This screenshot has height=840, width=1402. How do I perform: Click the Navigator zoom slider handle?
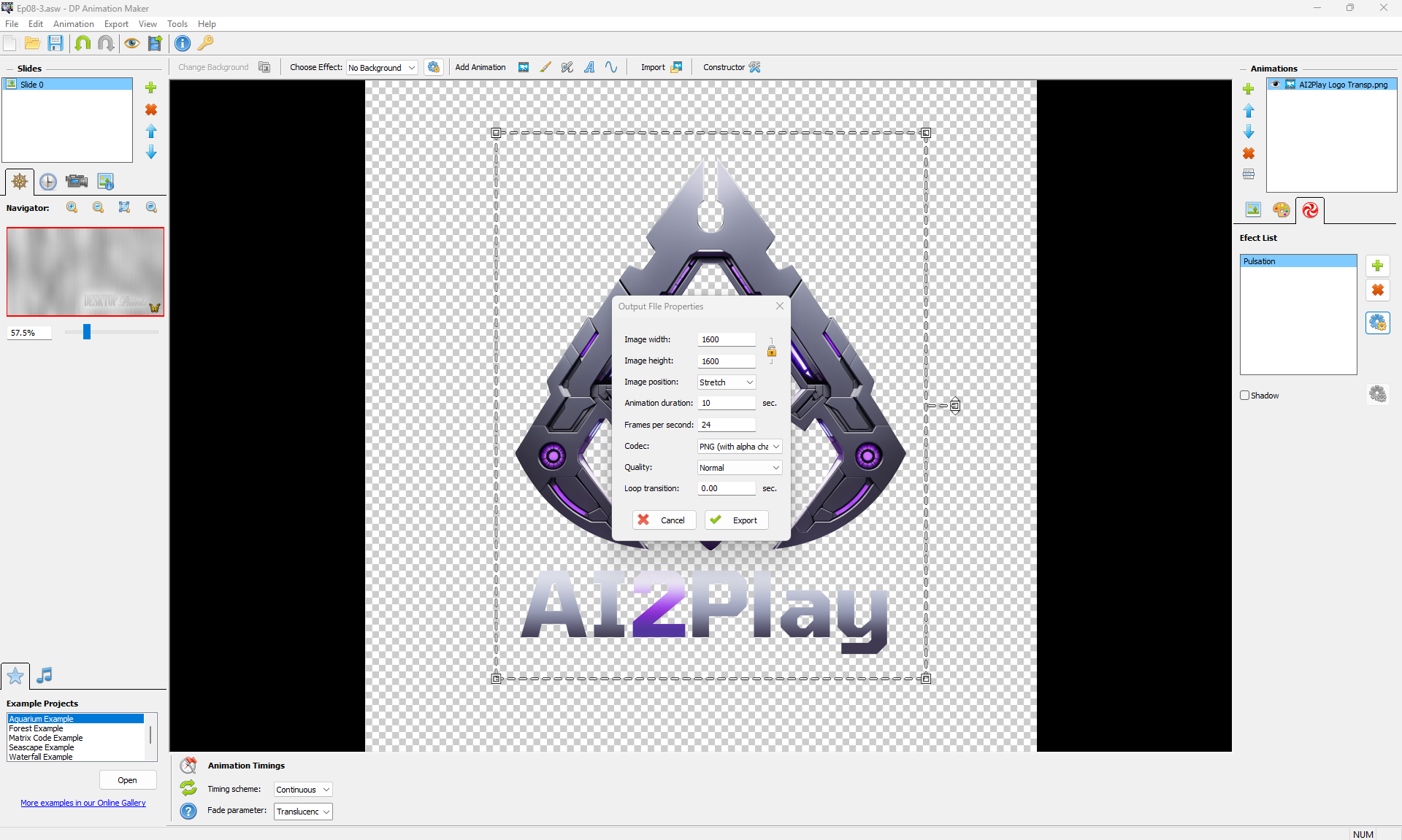click(x=87, y=332)
